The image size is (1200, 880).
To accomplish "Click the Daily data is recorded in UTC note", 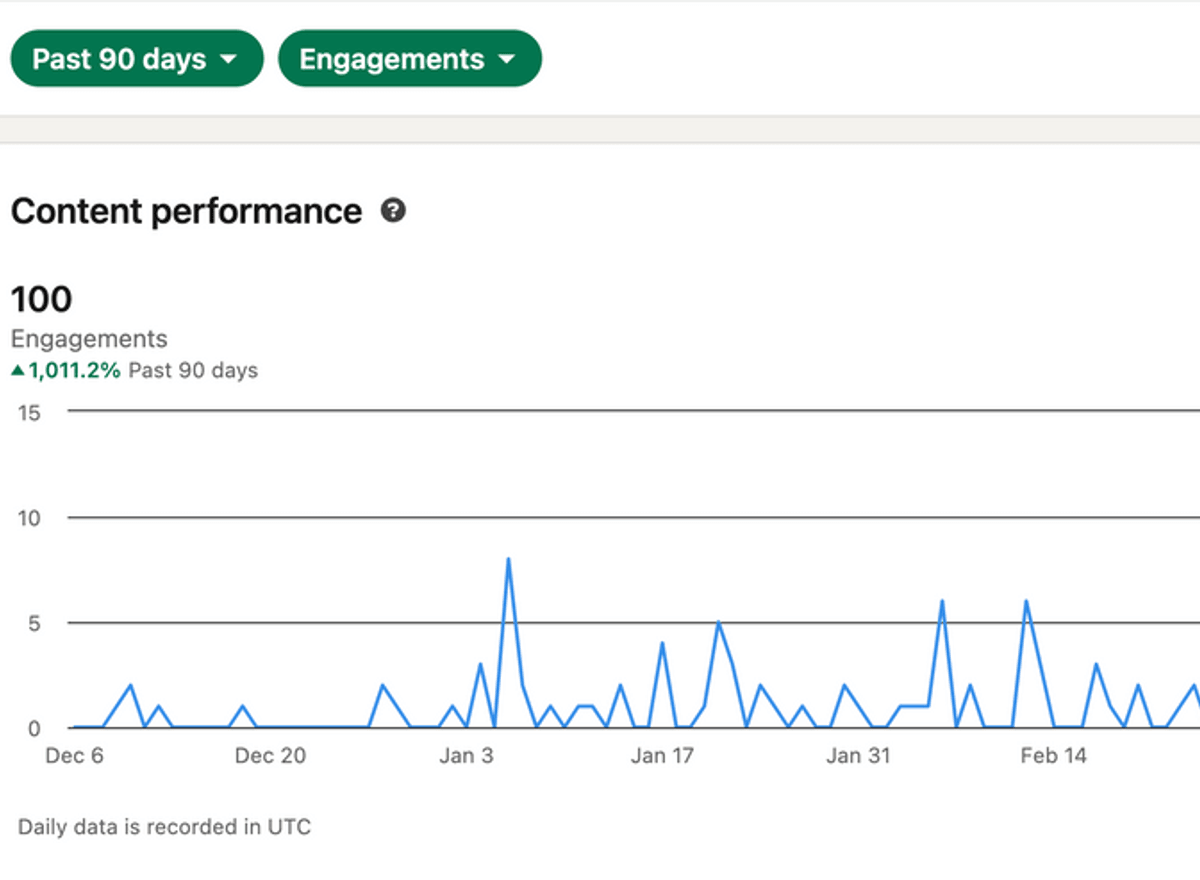I will [164, 827].
